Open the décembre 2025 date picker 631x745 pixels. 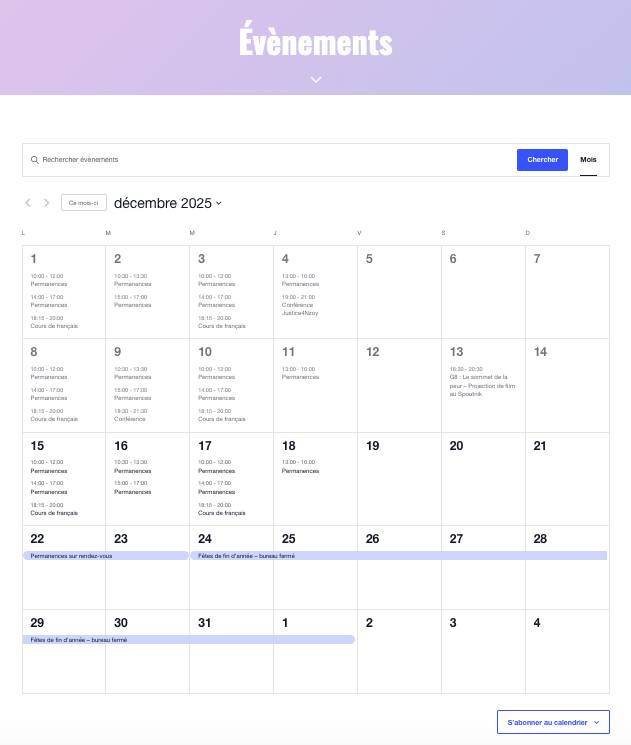pyautogui.click(x=167, y=203)
